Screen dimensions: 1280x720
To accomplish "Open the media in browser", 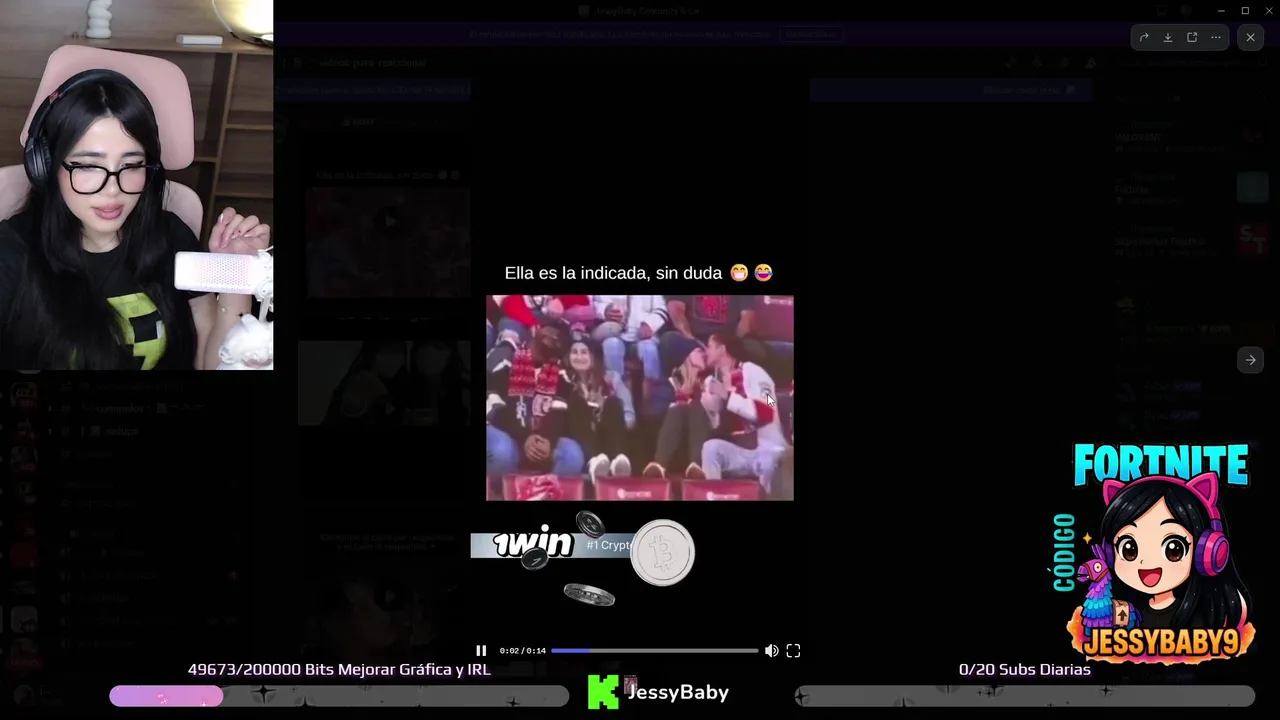I will coord(1192,37).
